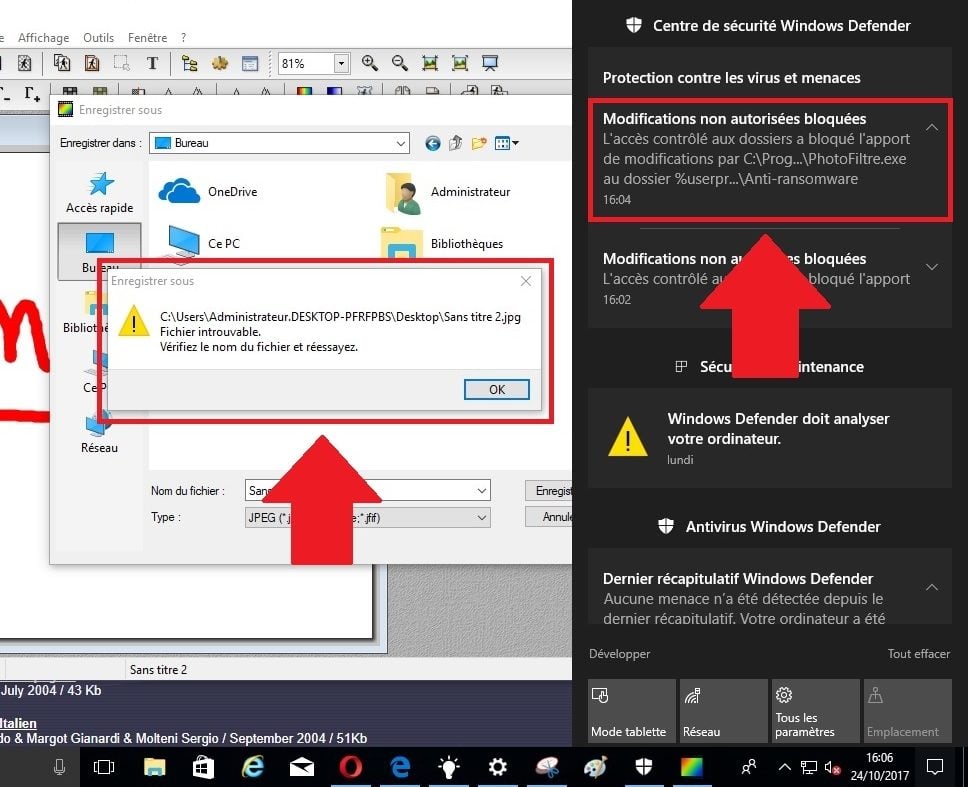Open the view menu dropdown in save dialog

[x=507, y=143]
